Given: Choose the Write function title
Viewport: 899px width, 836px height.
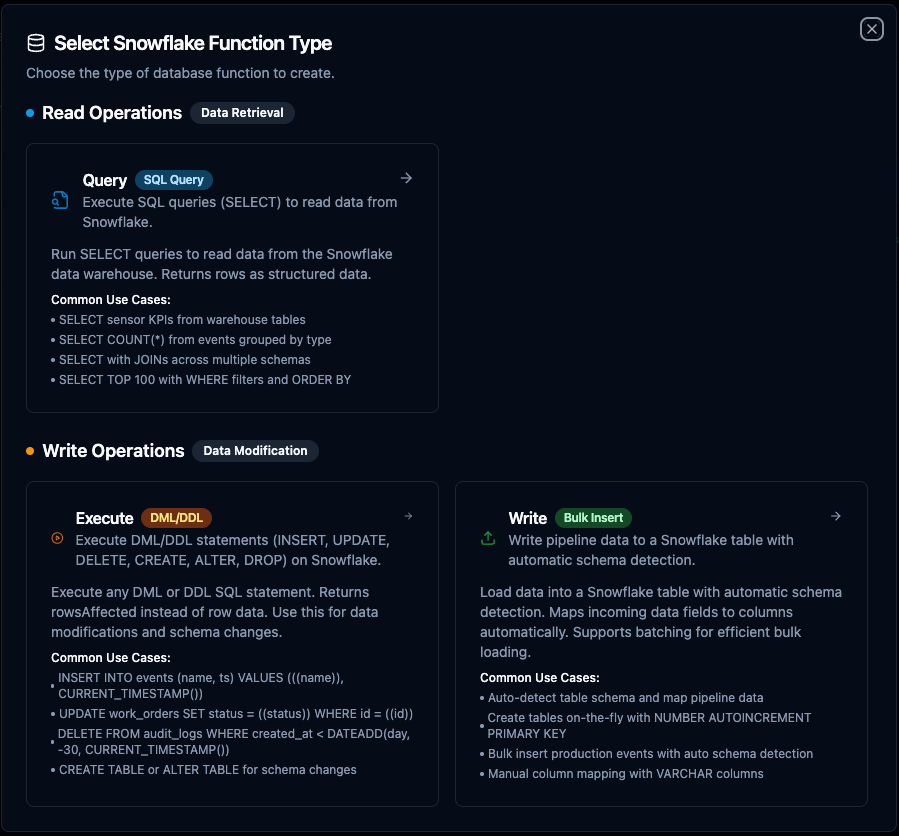Looking at the screenshot, I should pos(527,518).
